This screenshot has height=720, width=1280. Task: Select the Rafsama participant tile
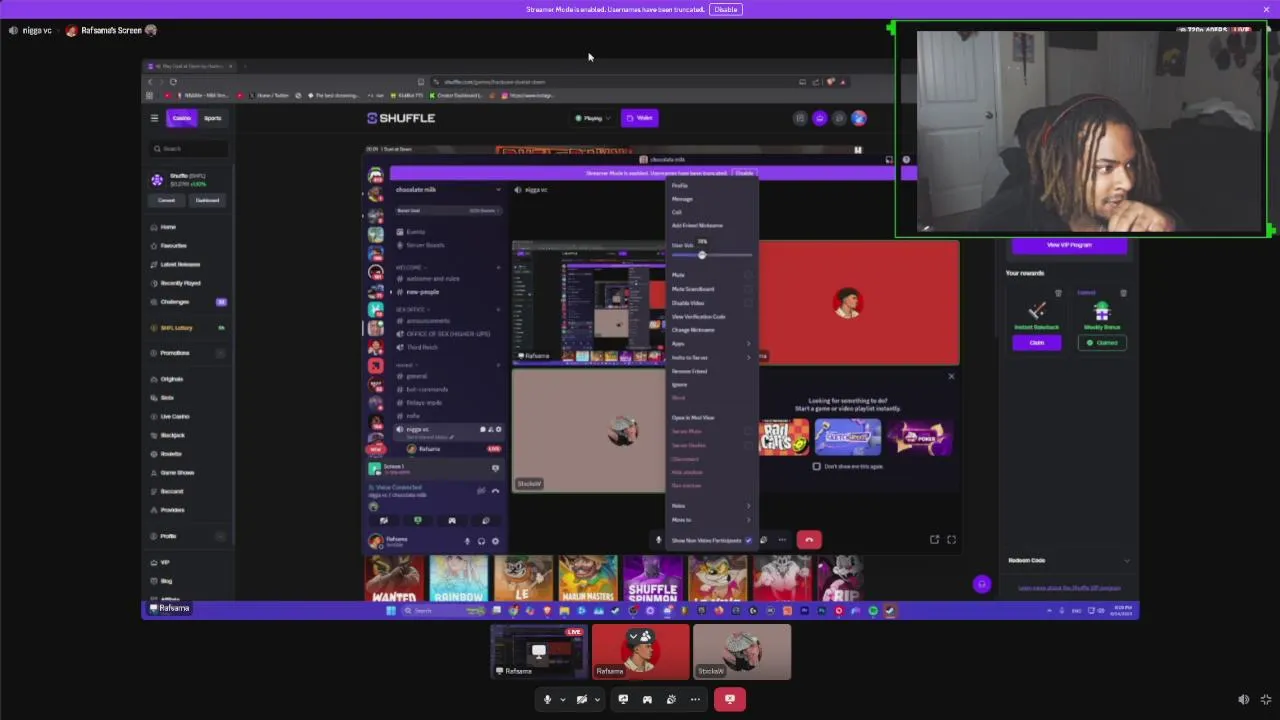[640, 651]
